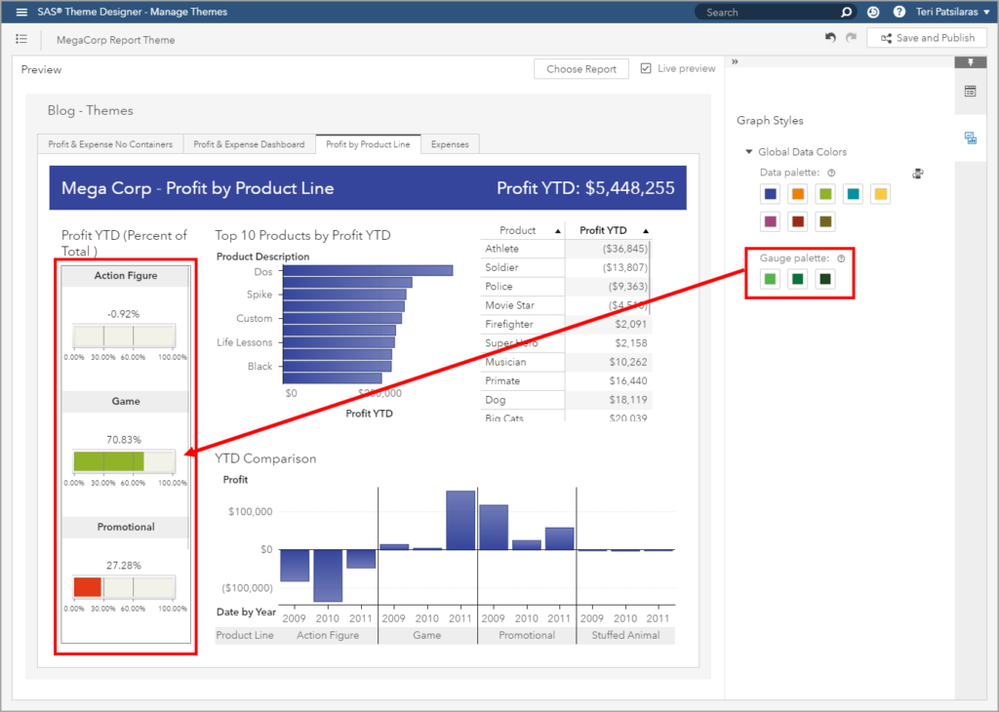
Task: Collapse the Global Data Colors section
Action: tap(749, 152)
